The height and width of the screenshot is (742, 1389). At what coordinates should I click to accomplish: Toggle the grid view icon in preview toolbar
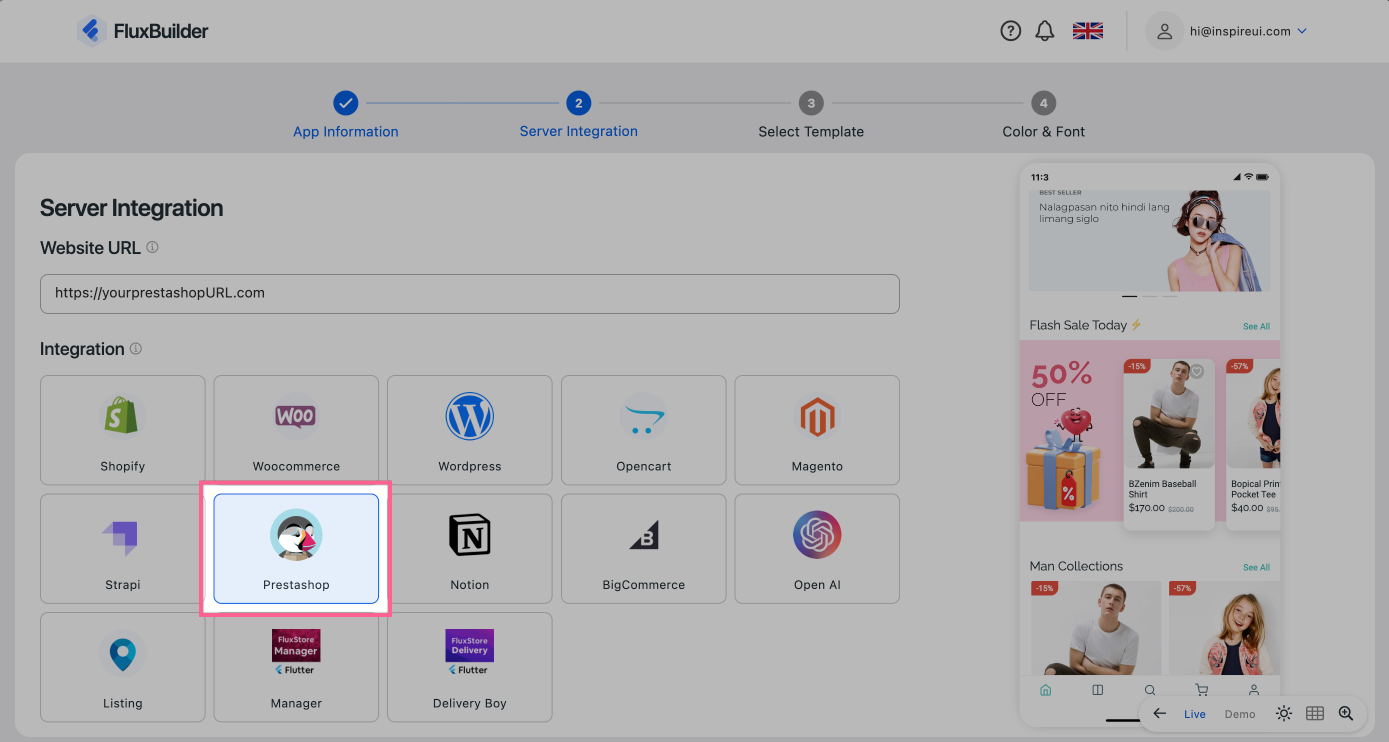click(1315, 714)
